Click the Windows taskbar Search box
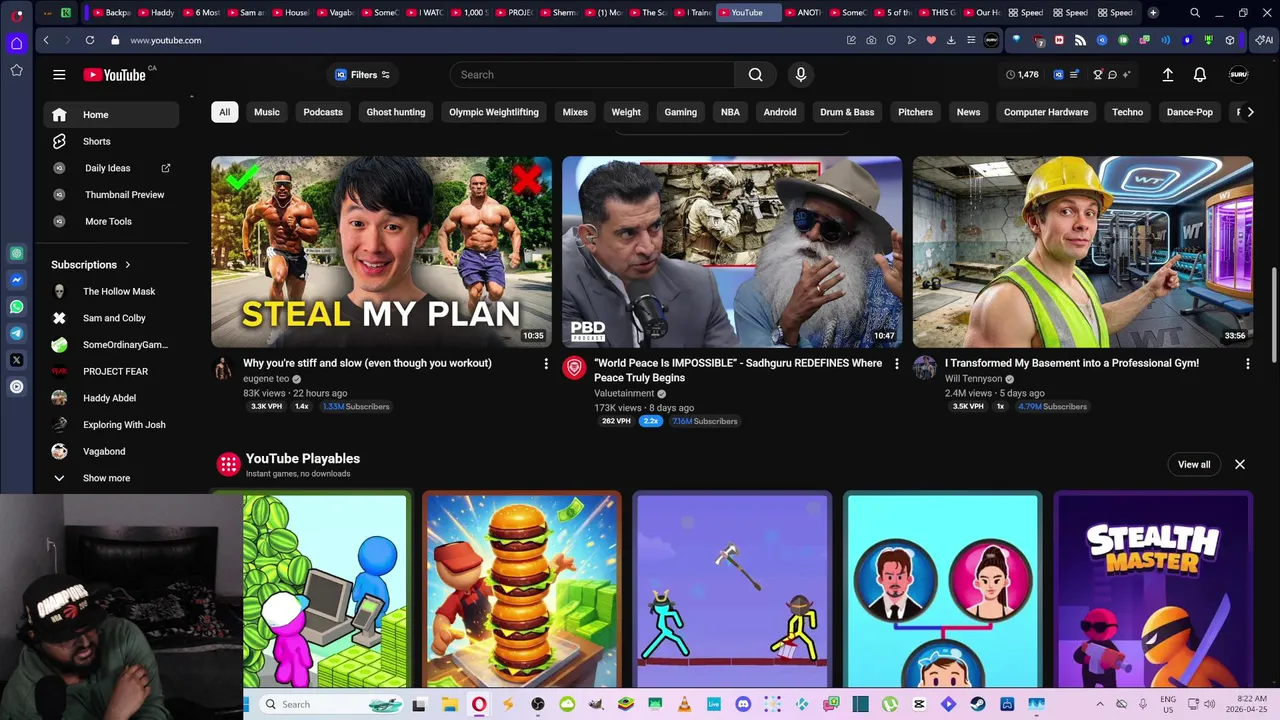Image resolution: width=1280 pixels, height=720 pixels. (x=330, y=704)
